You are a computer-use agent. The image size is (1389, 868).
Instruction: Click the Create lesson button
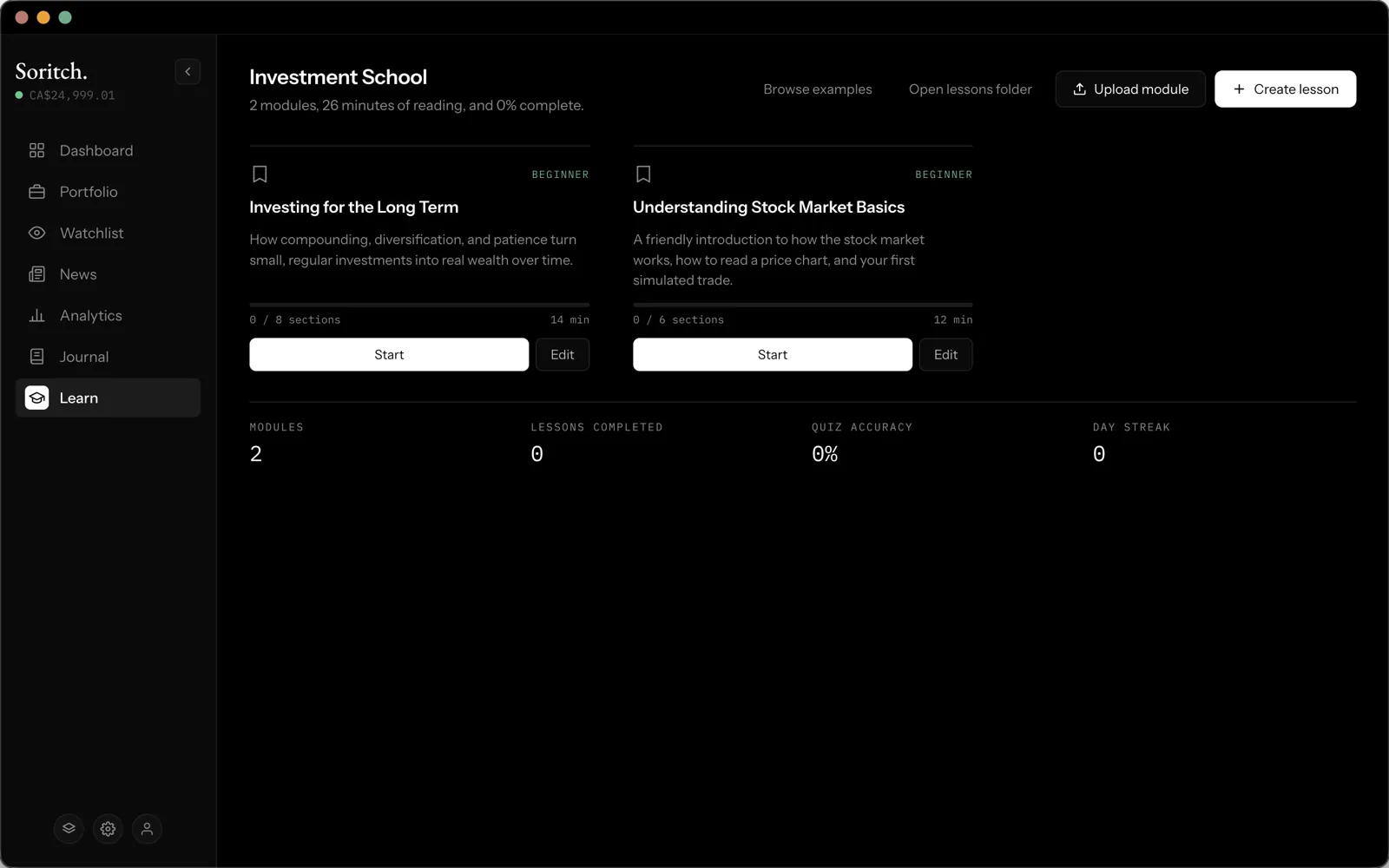point(1285,89)
